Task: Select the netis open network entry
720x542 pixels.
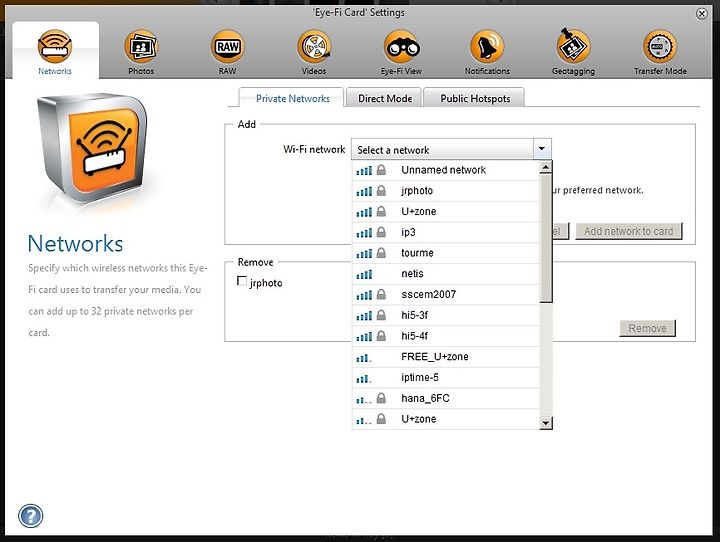Action: pyautogui.click(x=446, y=274)
